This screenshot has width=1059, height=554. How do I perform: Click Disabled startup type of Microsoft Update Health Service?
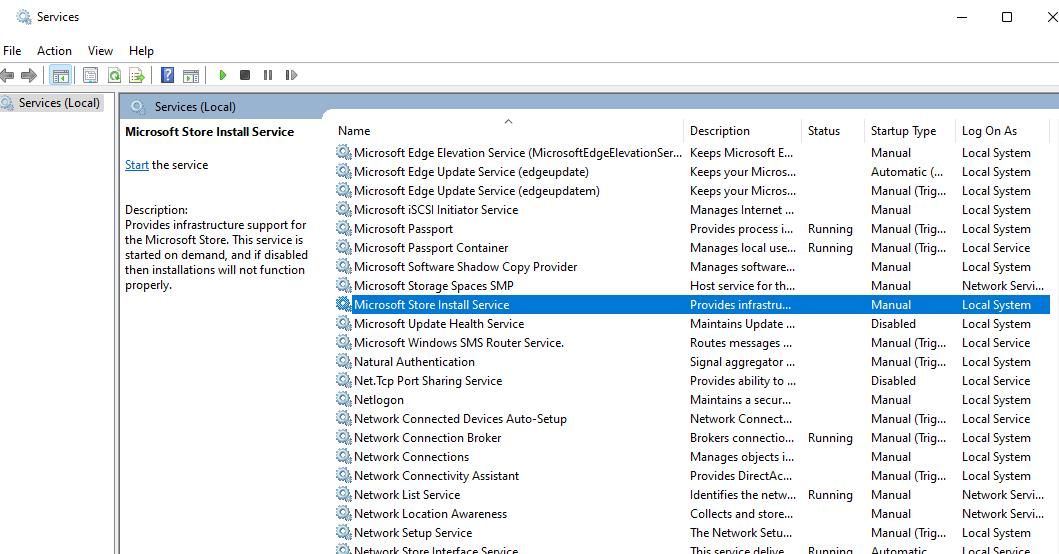point(893,324)
